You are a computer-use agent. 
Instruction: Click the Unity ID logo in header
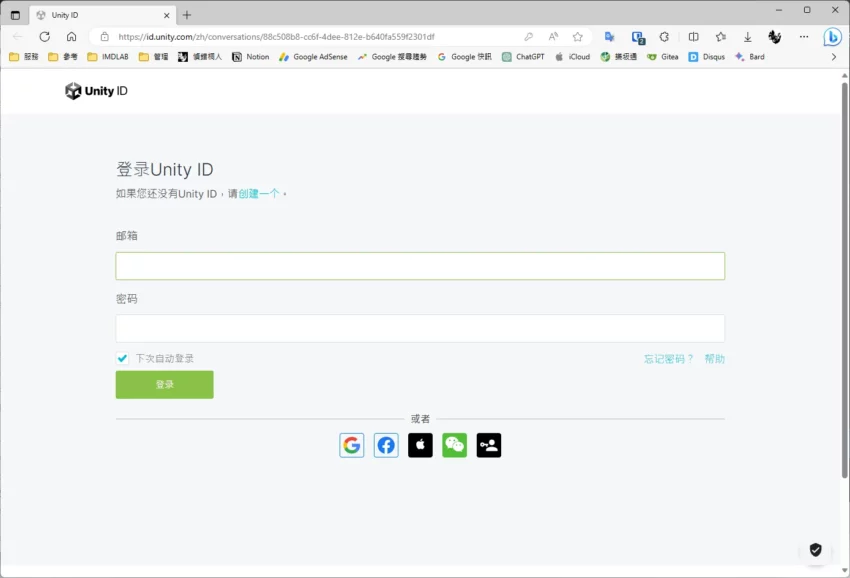tap(96, 91)
